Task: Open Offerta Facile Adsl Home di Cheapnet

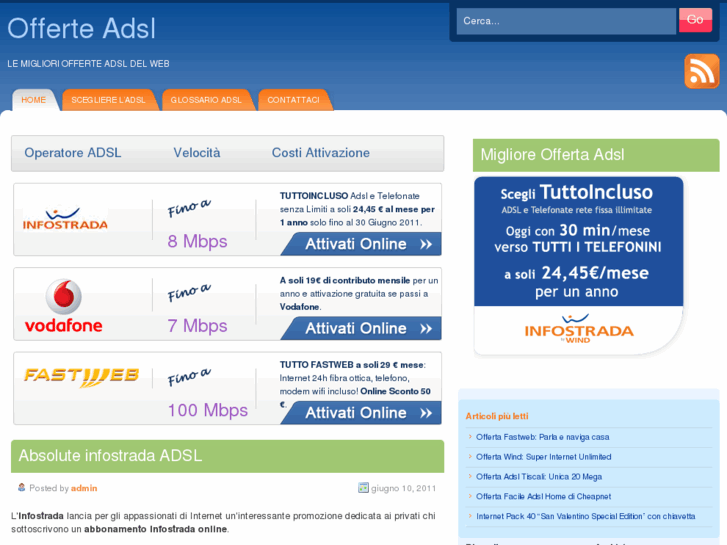Action: coord(543,497)
